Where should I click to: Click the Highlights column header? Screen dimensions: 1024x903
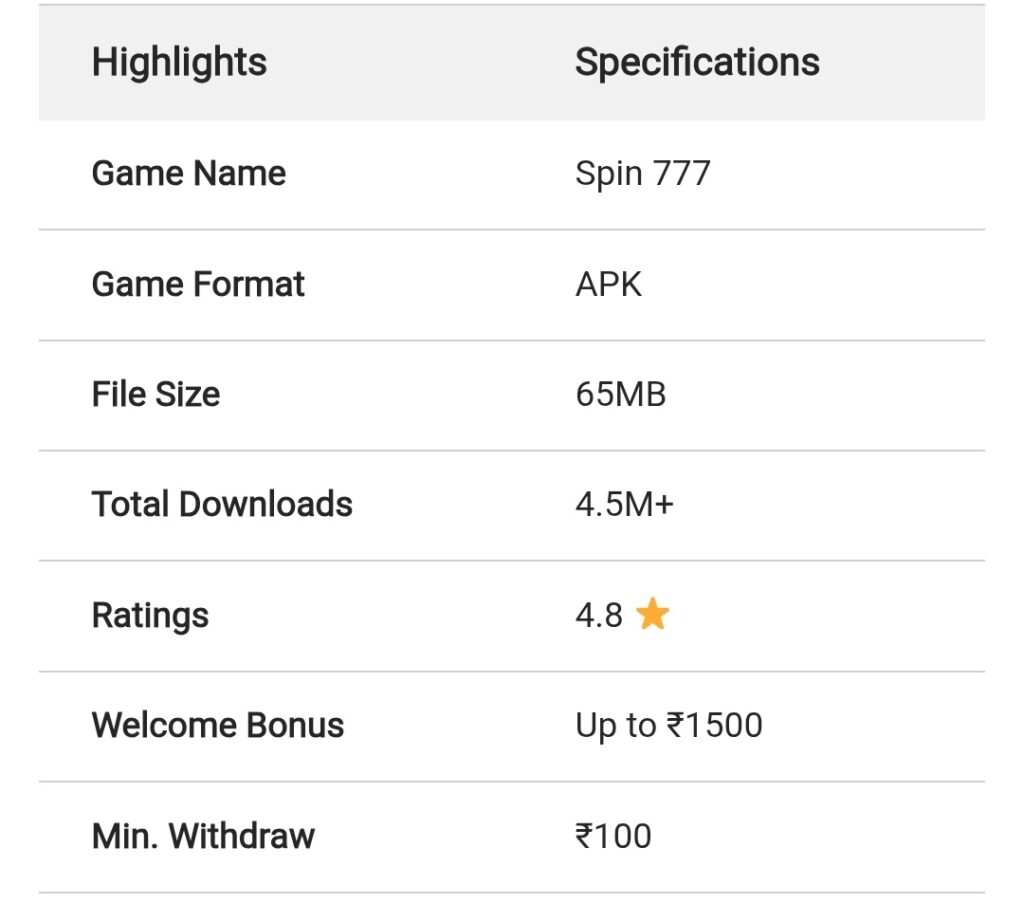coord(179,63)
